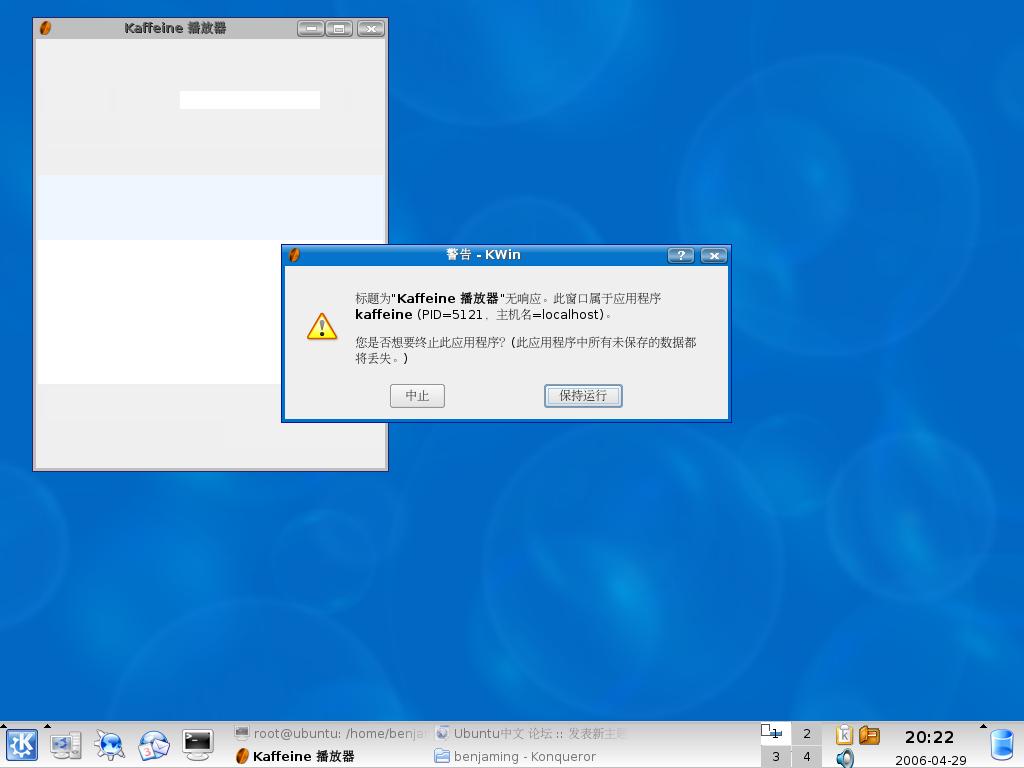Open the trash bin on the panel
1024x768 pixels.
coord(1002,744)
